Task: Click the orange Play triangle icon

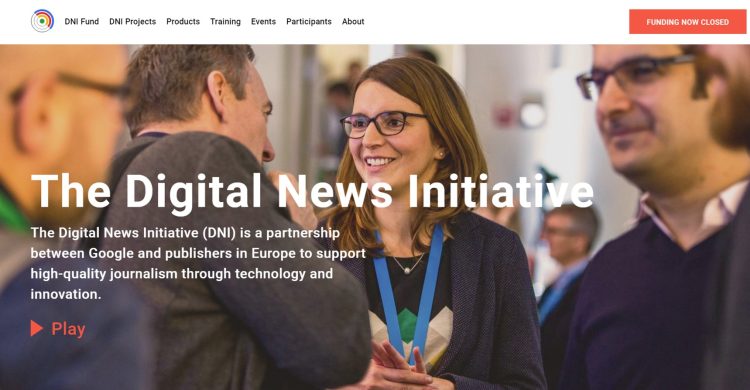Action: point(37,328)
